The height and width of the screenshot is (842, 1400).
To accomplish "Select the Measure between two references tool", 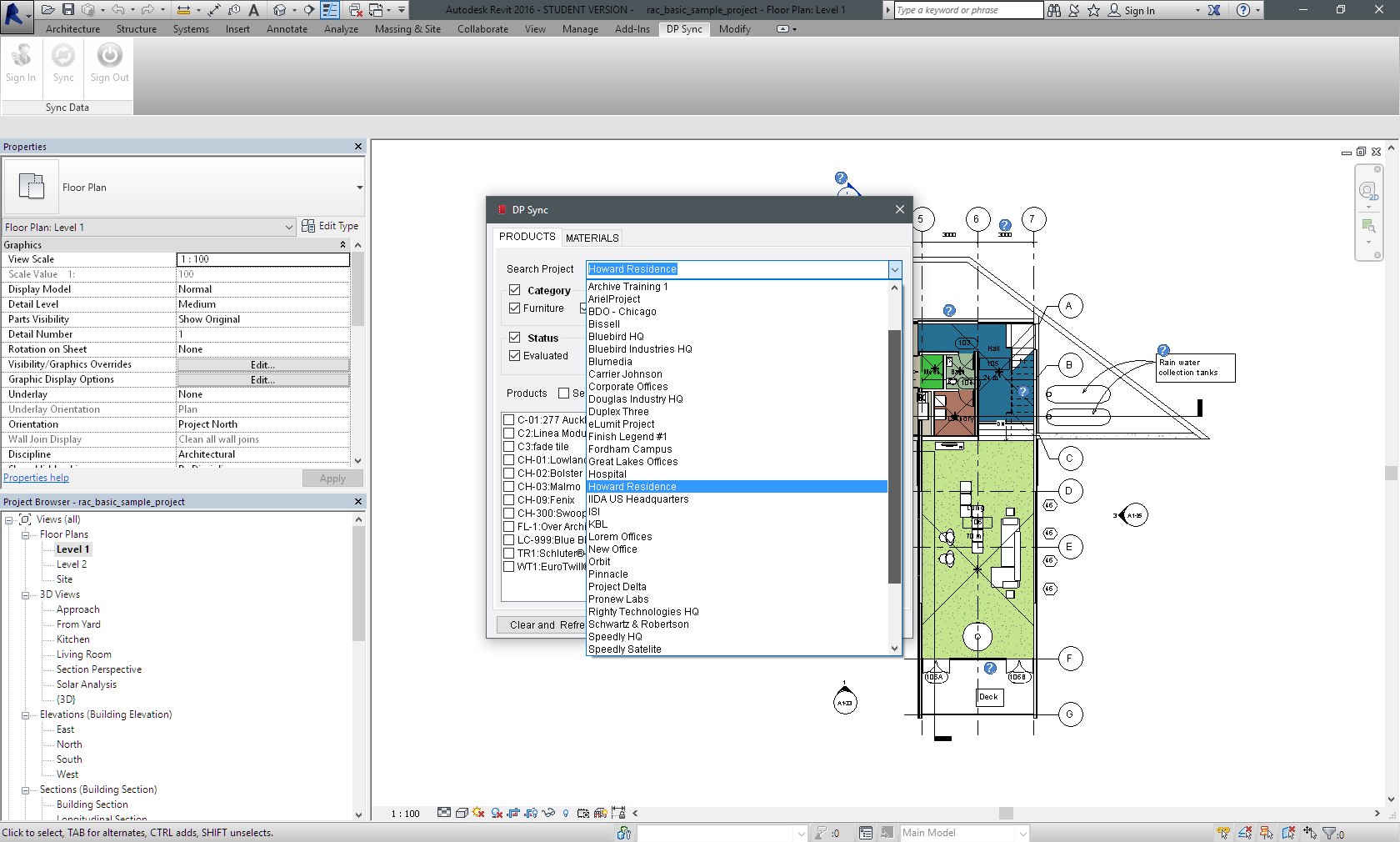I will click(184, 10).
